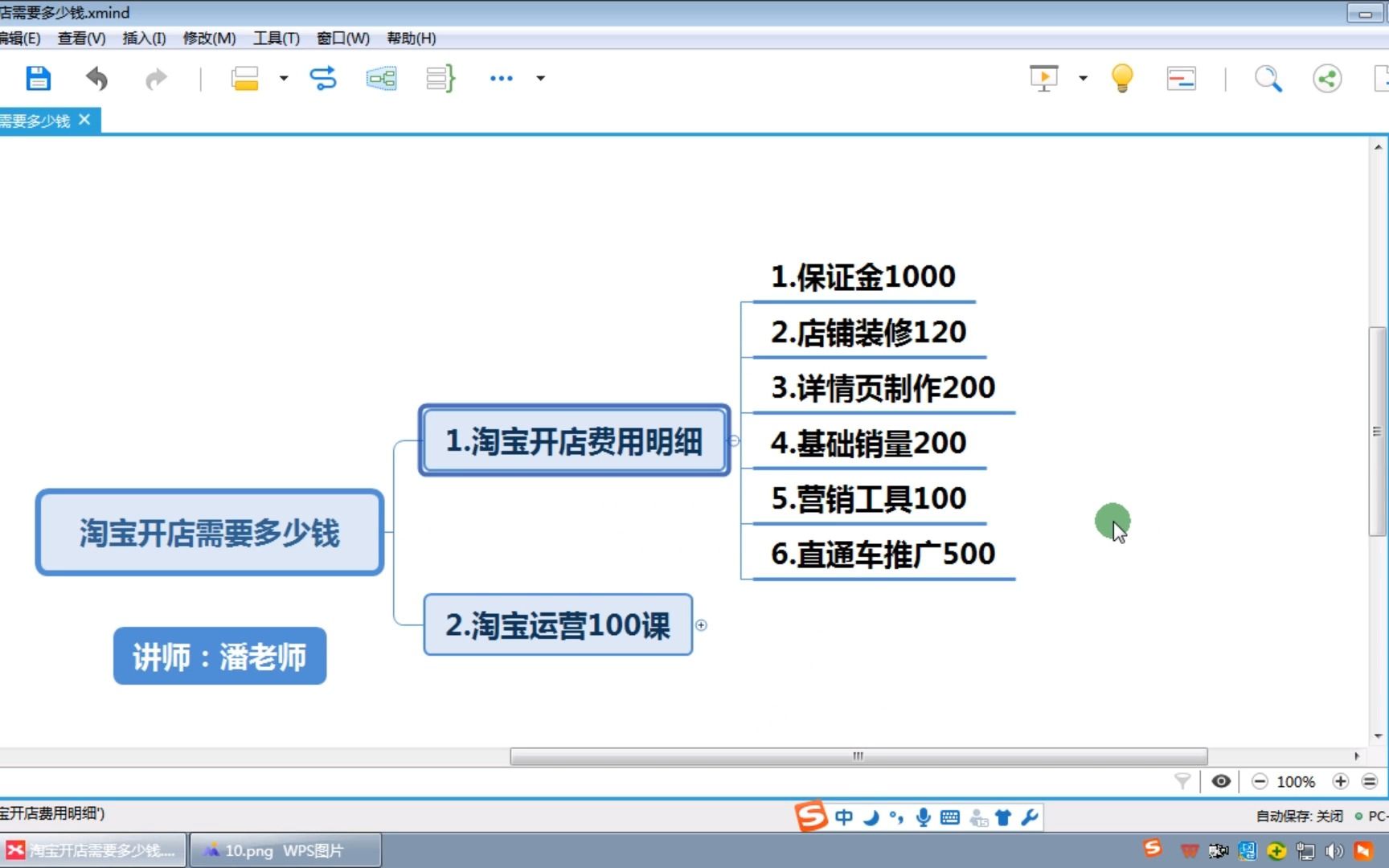Open presentation mode dropdown arrow
This screenshot has width=1389, height=868.
(1083, 78)
